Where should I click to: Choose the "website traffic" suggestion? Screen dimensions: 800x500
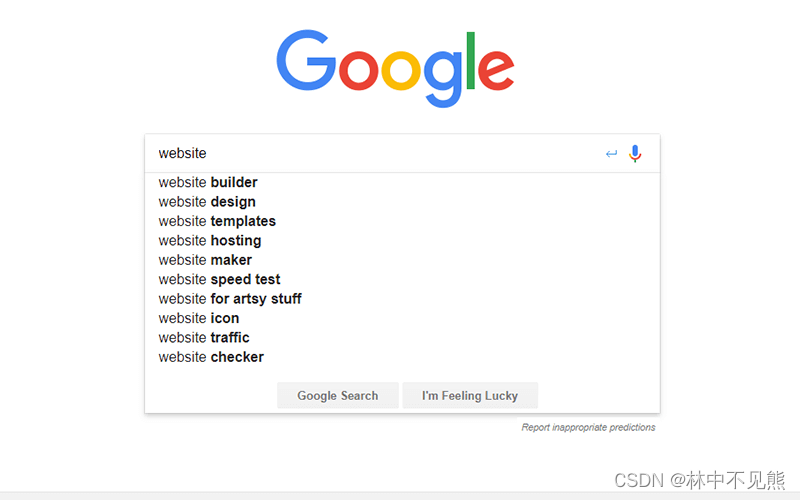(x=204, y=338)
